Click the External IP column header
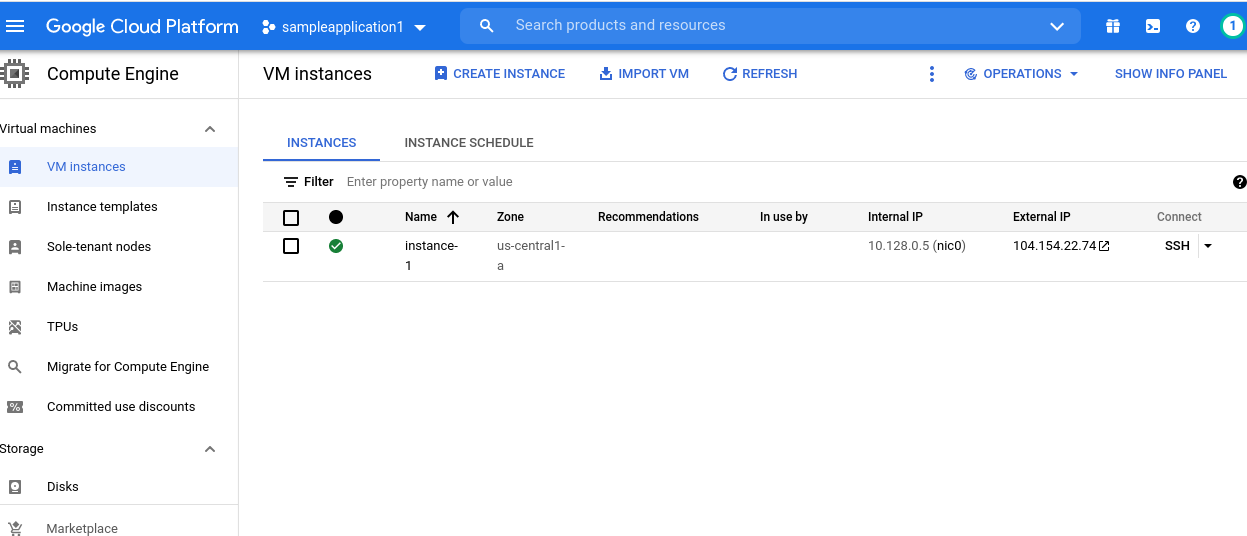Screen dimensions: 1247x536 click(1042, 217)
